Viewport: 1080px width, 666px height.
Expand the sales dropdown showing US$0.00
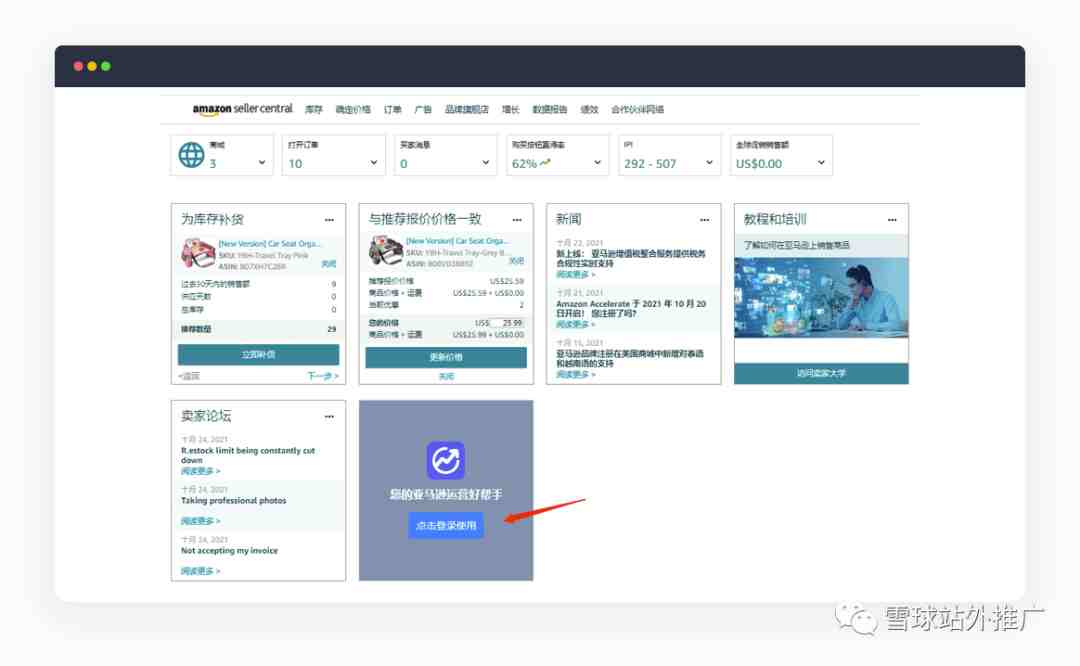821,163
